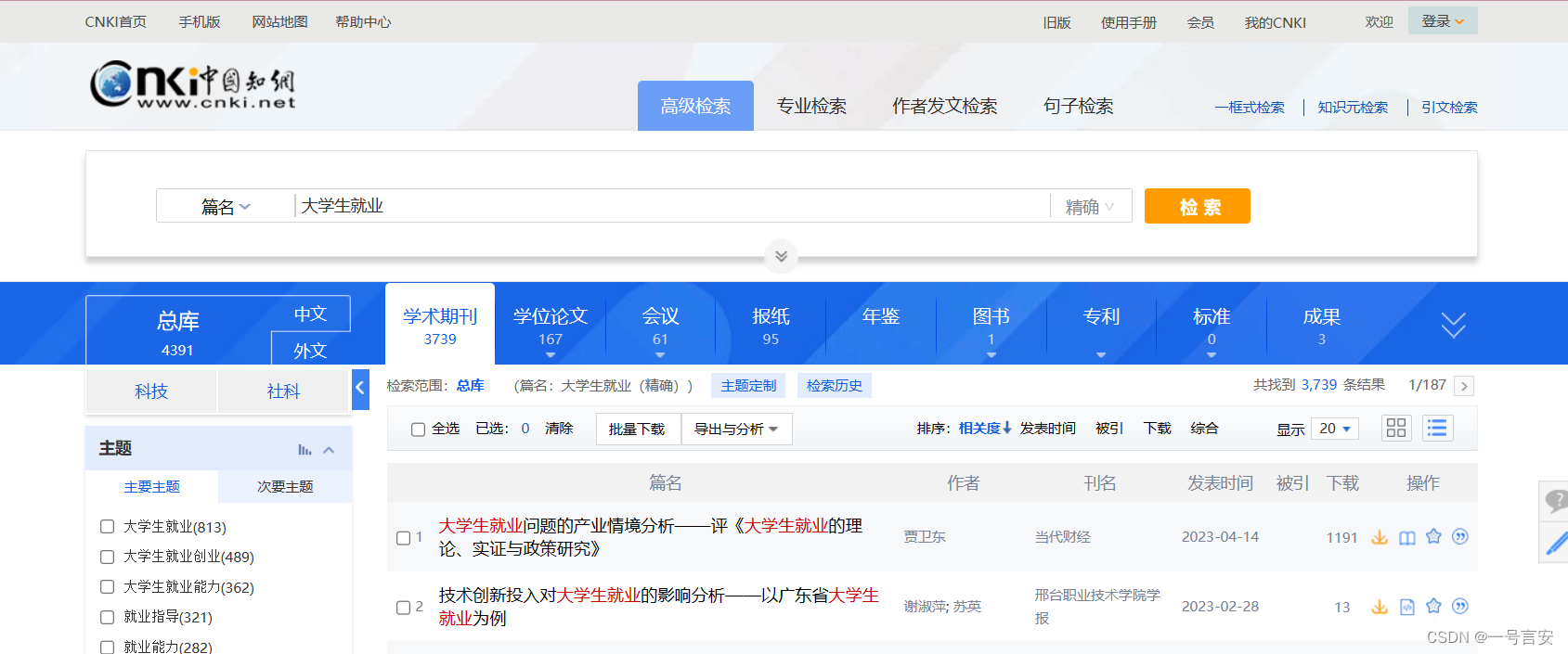The image size is (1568, 654).
Task: Select the 次要主题 tab
Action: tap(285, 486)
